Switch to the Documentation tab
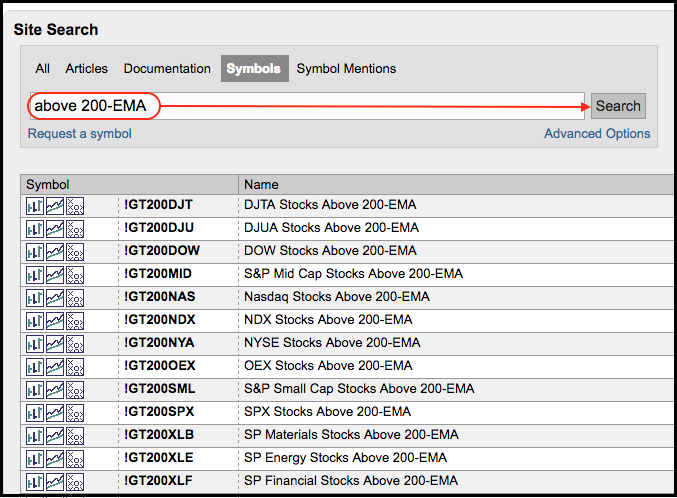The height and width of the screenshot is (498, 677). click(167, 69)
